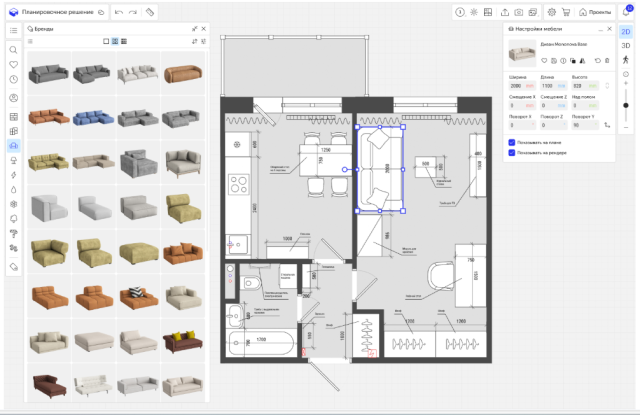Switch to 2D view tab

626,31
